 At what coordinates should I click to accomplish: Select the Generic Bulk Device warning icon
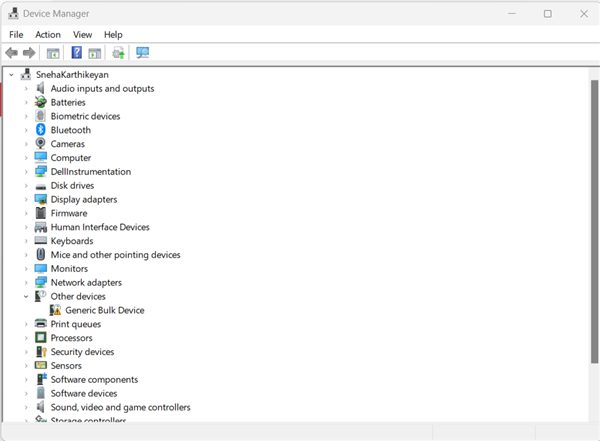(x=55, y=310)
